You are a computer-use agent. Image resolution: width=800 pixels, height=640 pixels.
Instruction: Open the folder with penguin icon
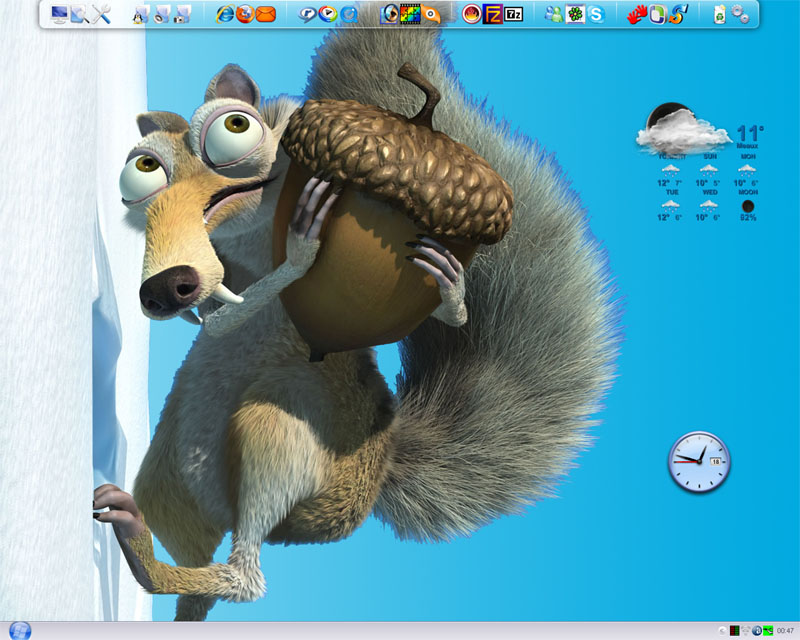140,14
